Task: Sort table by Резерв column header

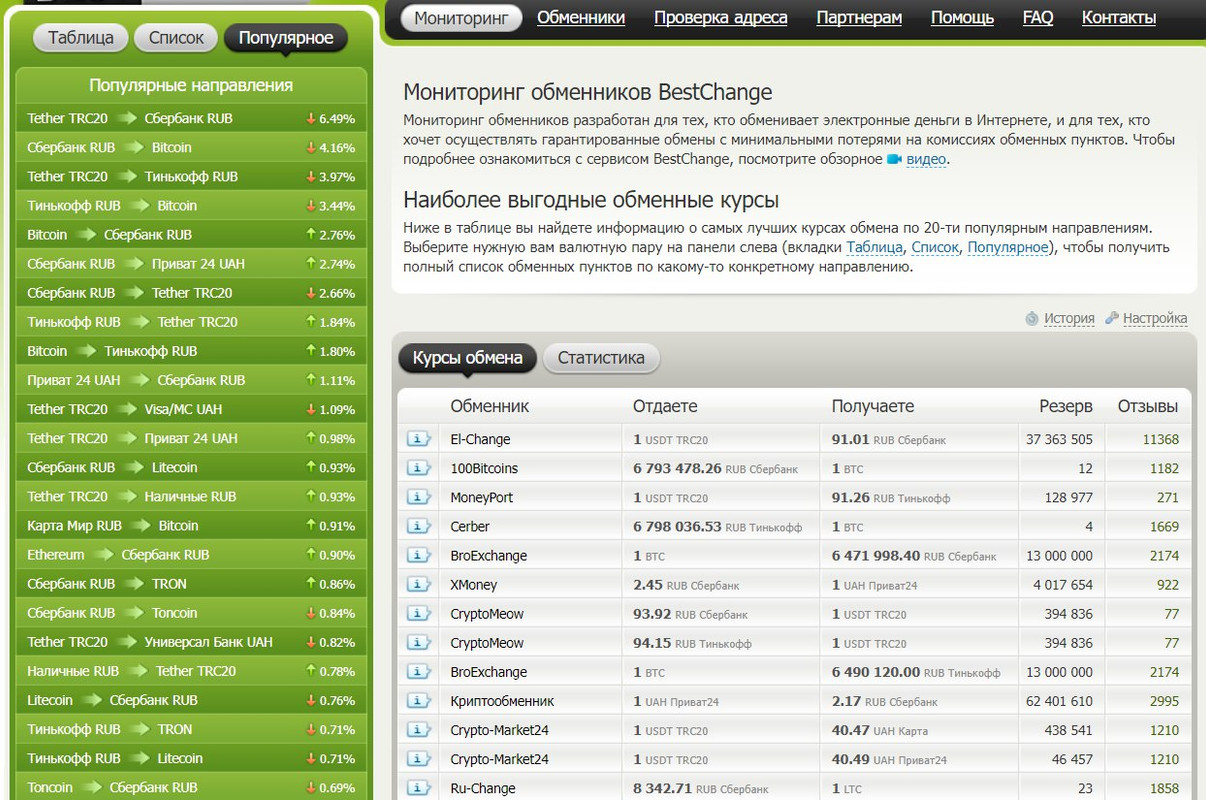Action: pos(1065,406)
